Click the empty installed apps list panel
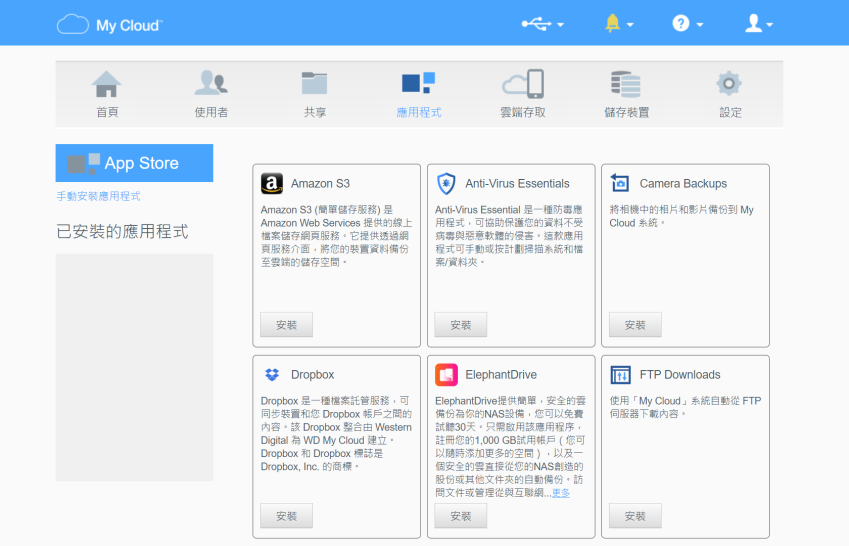Image resolution: width=849 pixels, height=546 pixels. pyautogui.click(x=134, y=367)
